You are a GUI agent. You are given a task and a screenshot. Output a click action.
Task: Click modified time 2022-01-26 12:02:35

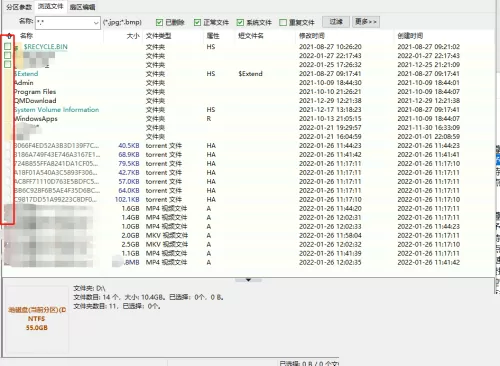point(330,263)
